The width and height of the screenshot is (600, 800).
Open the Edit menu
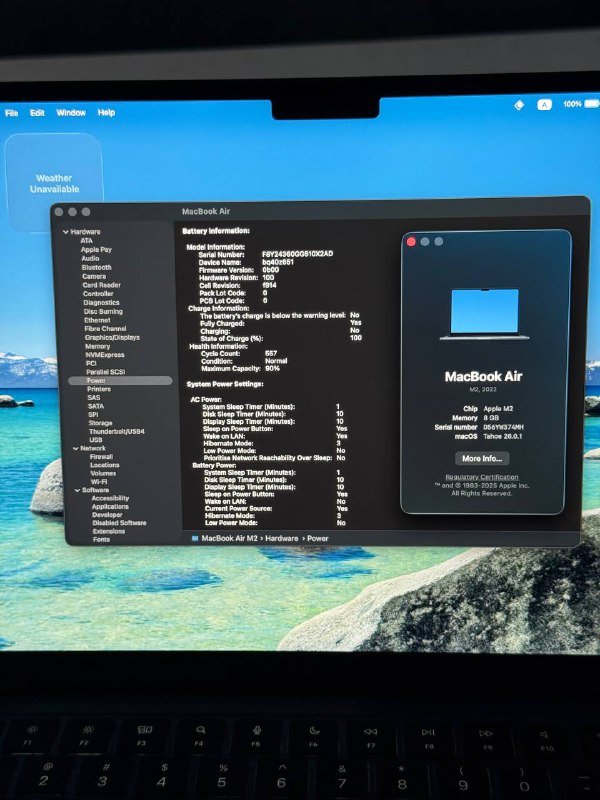point(37,113)
